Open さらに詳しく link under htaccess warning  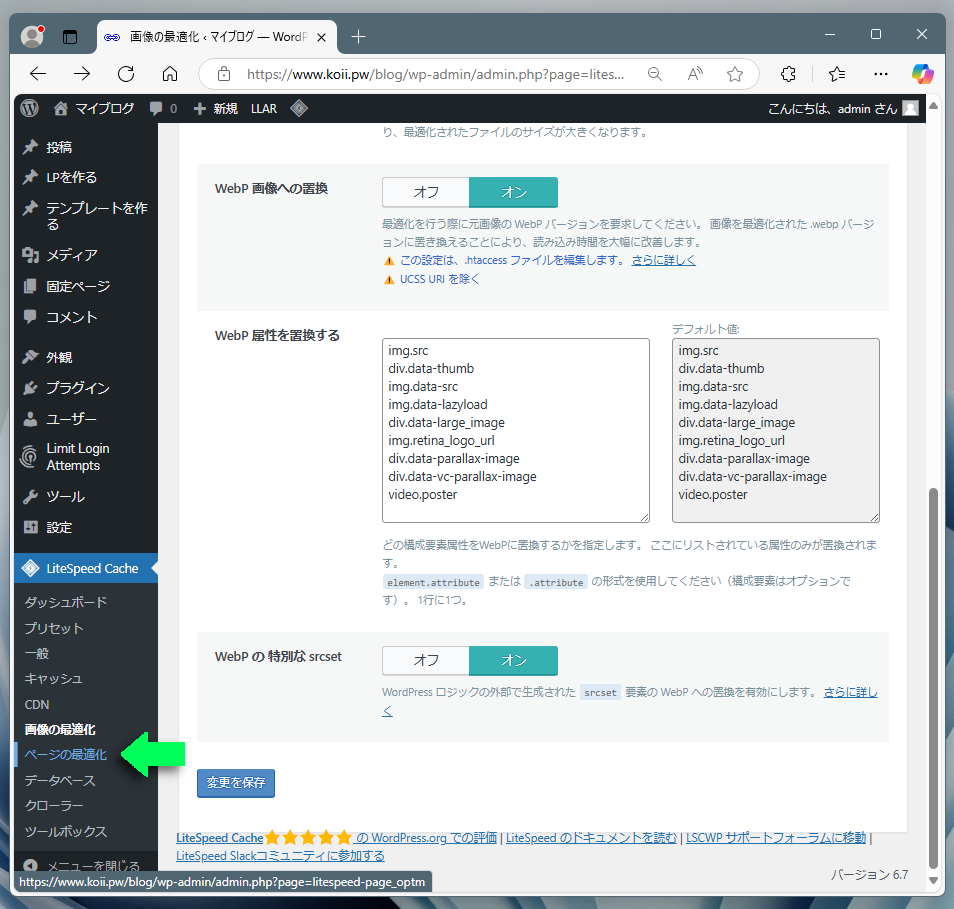663,260
